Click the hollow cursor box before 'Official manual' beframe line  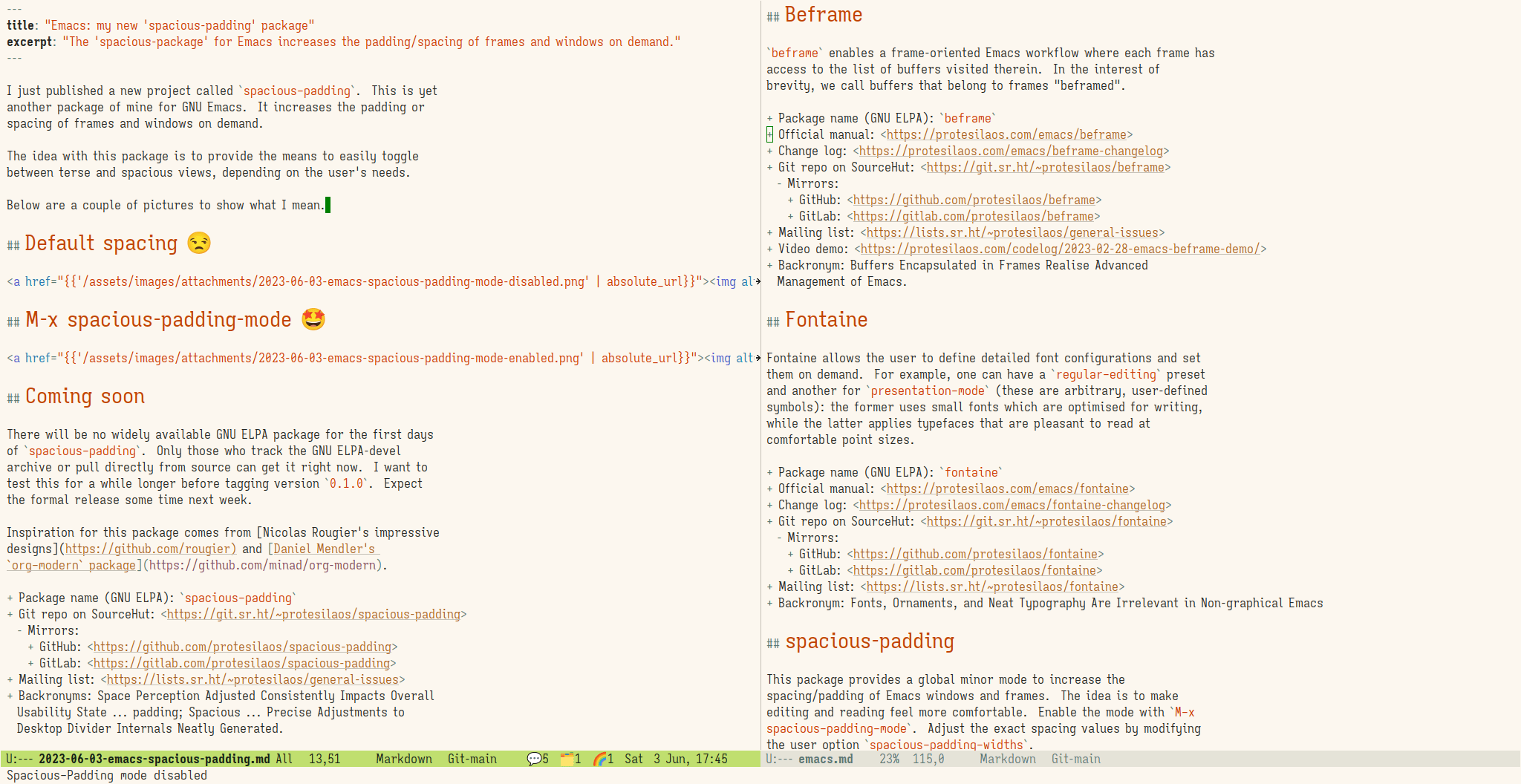click(769, 134)
